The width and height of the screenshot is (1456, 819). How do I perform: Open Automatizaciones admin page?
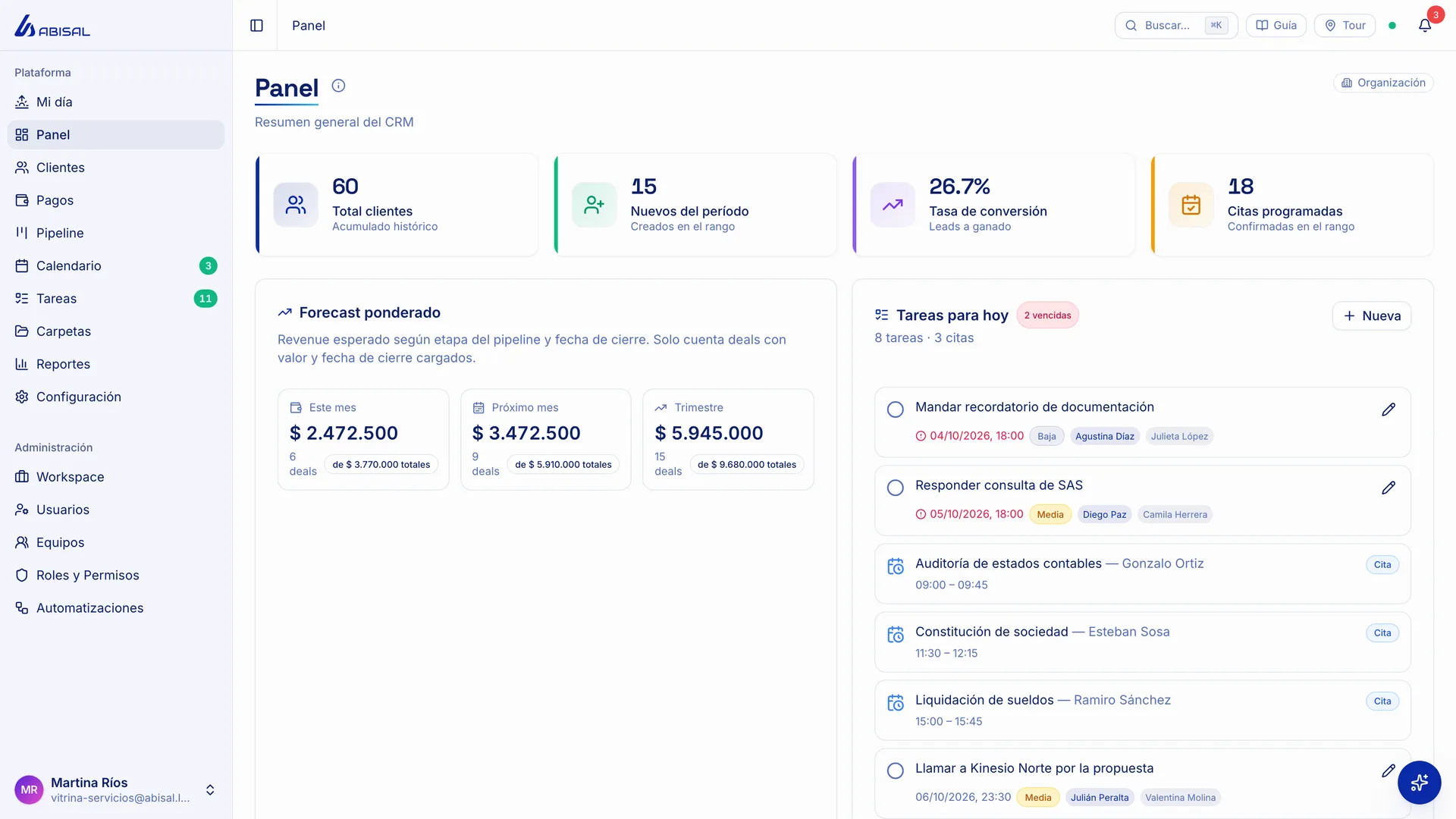pos(116,608)
